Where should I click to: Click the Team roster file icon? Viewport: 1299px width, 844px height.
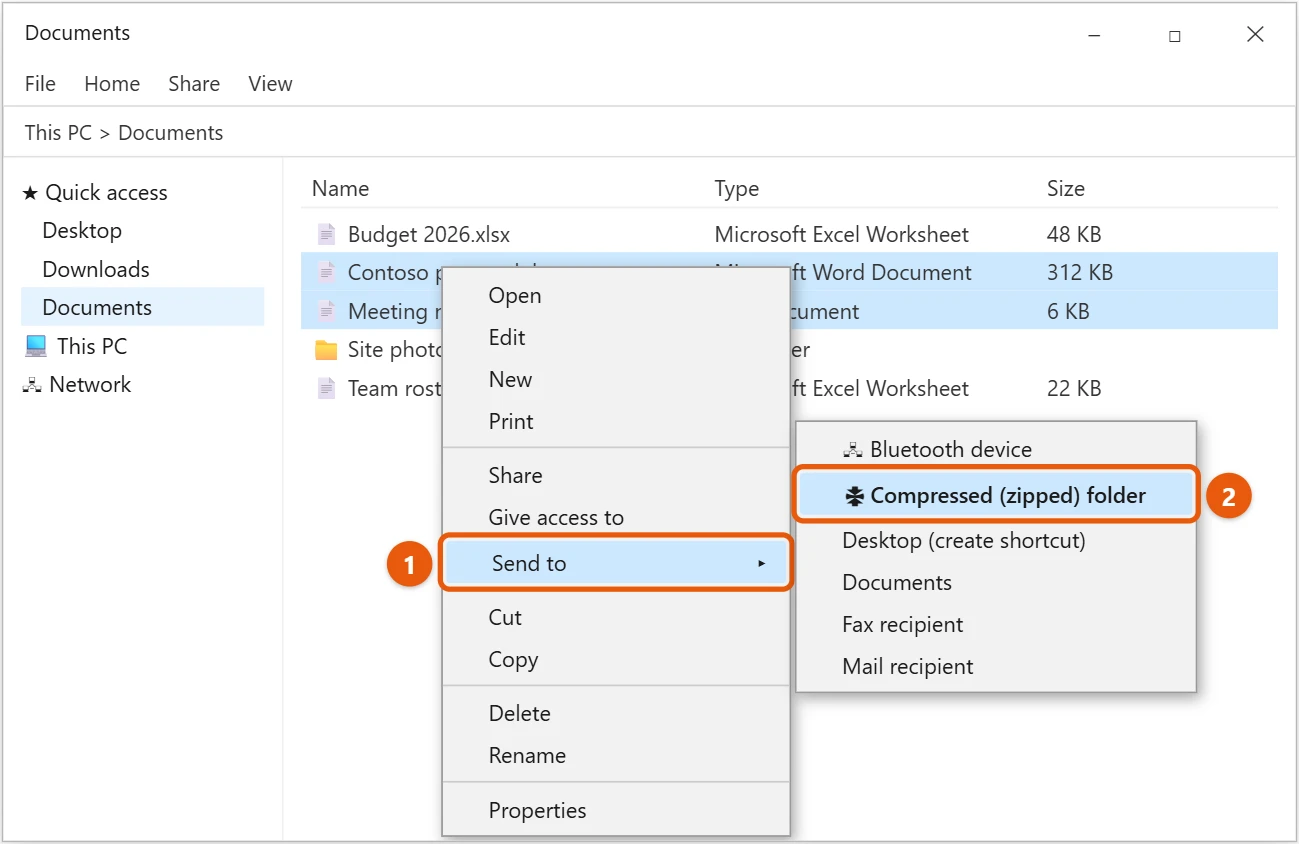(x=326, y=388)
